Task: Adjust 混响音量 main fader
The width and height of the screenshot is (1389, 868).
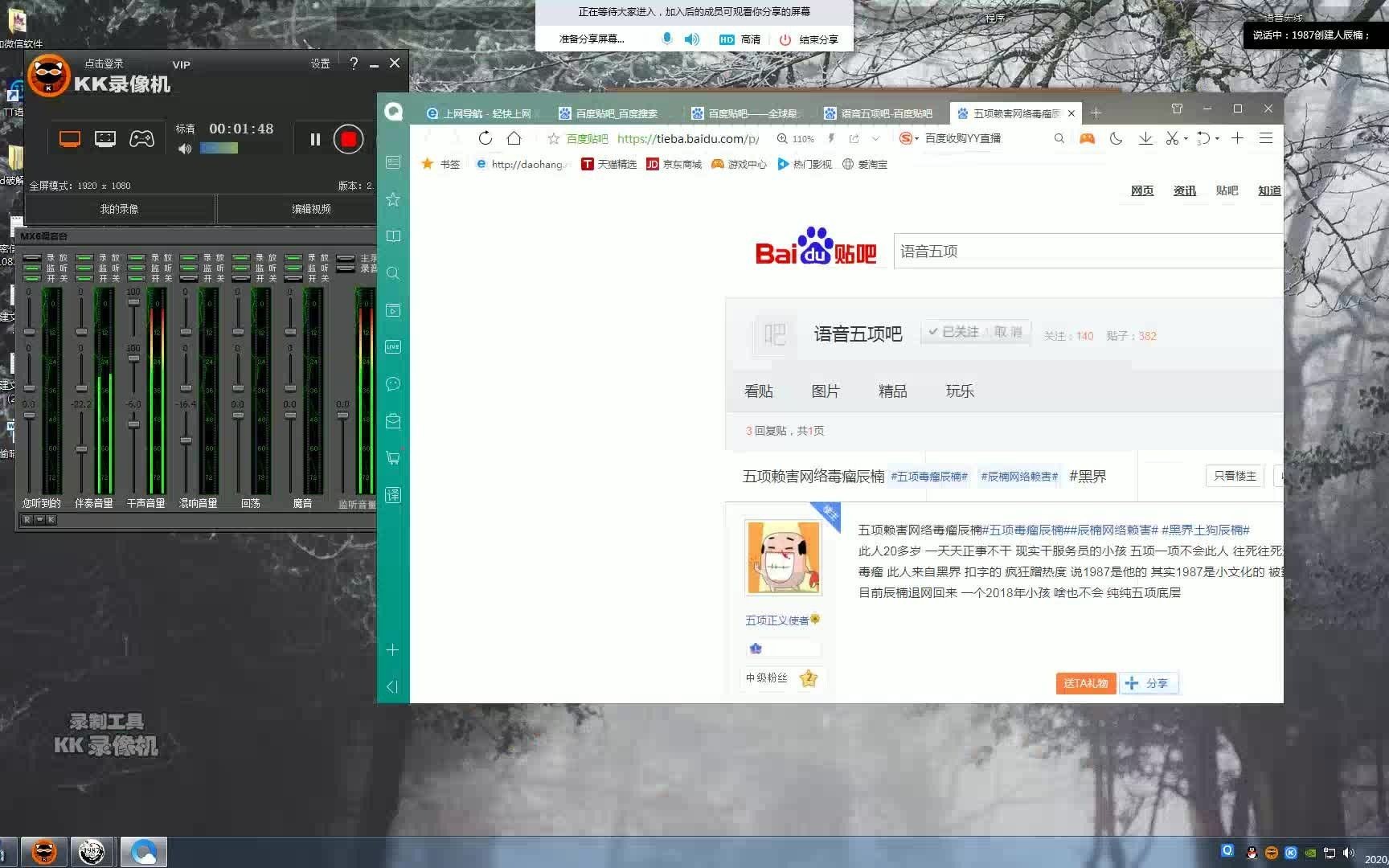Action: 186,440
